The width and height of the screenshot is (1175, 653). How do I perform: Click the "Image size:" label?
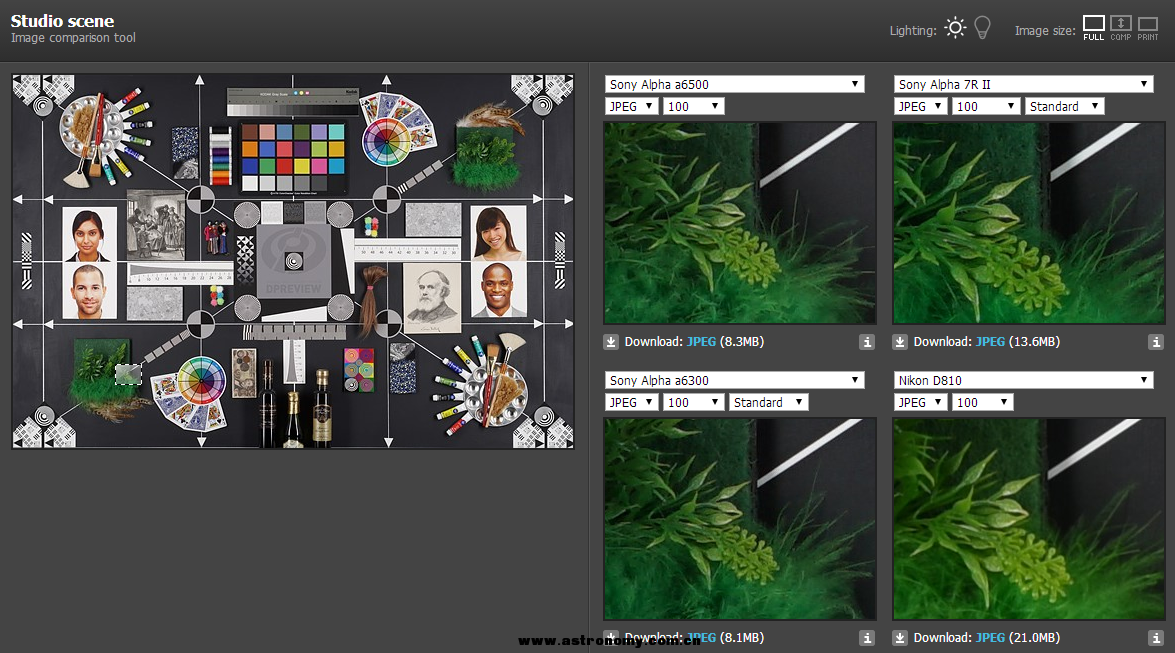(1045, 31)
